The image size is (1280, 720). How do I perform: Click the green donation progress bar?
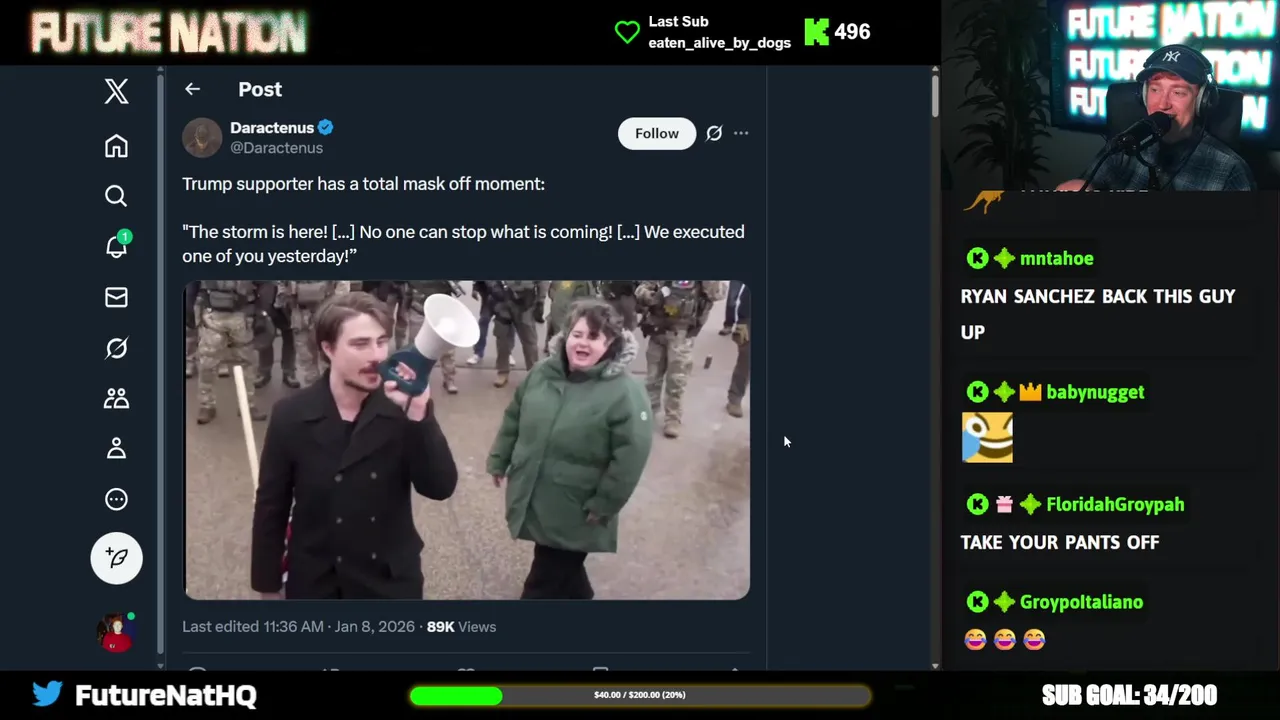coord(640,695)
